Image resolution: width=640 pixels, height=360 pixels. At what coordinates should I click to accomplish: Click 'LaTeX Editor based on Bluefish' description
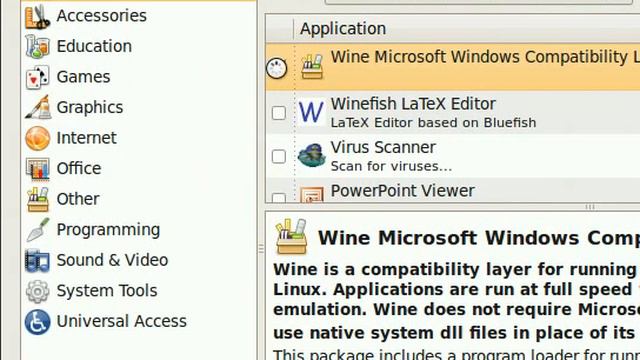click(433, 123)
